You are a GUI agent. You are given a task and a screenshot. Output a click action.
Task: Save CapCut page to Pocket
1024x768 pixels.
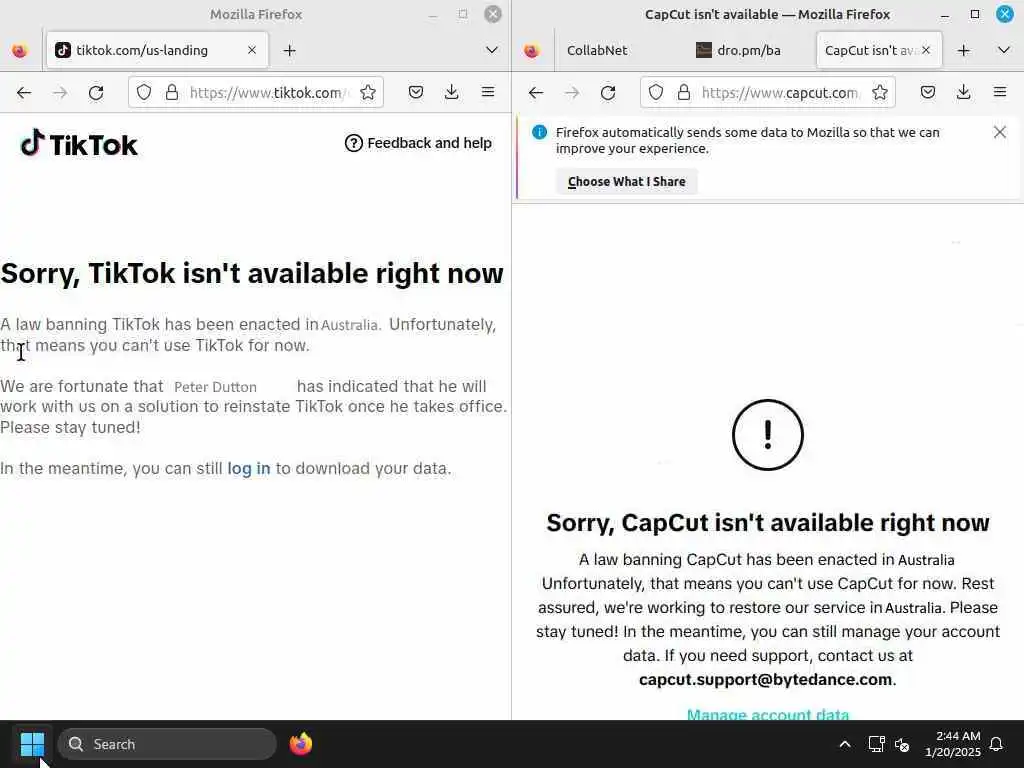pos(927,93)
